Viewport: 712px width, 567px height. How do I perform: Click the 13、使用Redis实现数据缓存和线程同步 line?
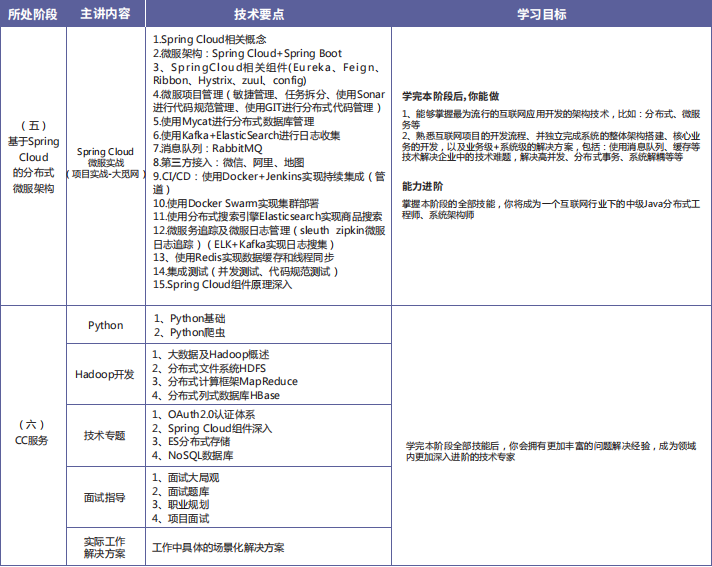click(x=243, y=257)
